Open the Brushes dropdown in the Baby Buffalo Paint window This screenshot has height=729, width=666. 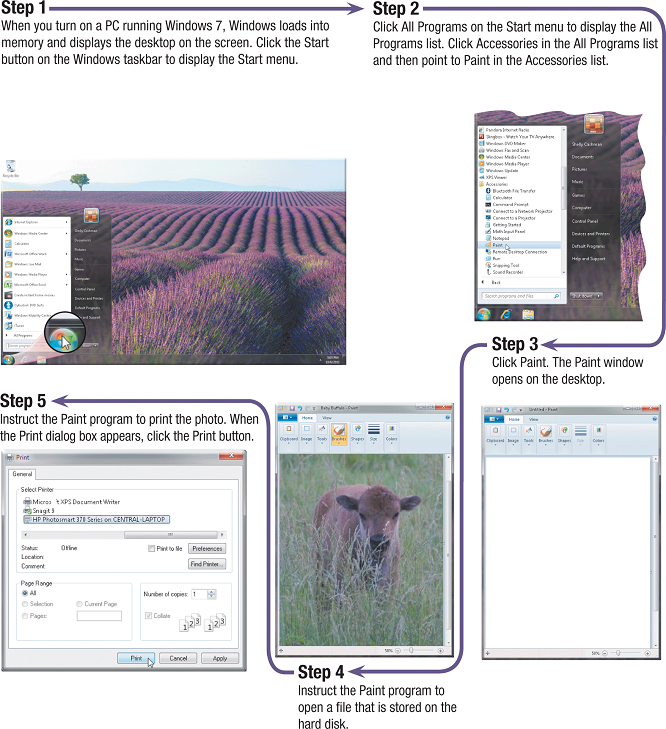click(x=339, y=434)
